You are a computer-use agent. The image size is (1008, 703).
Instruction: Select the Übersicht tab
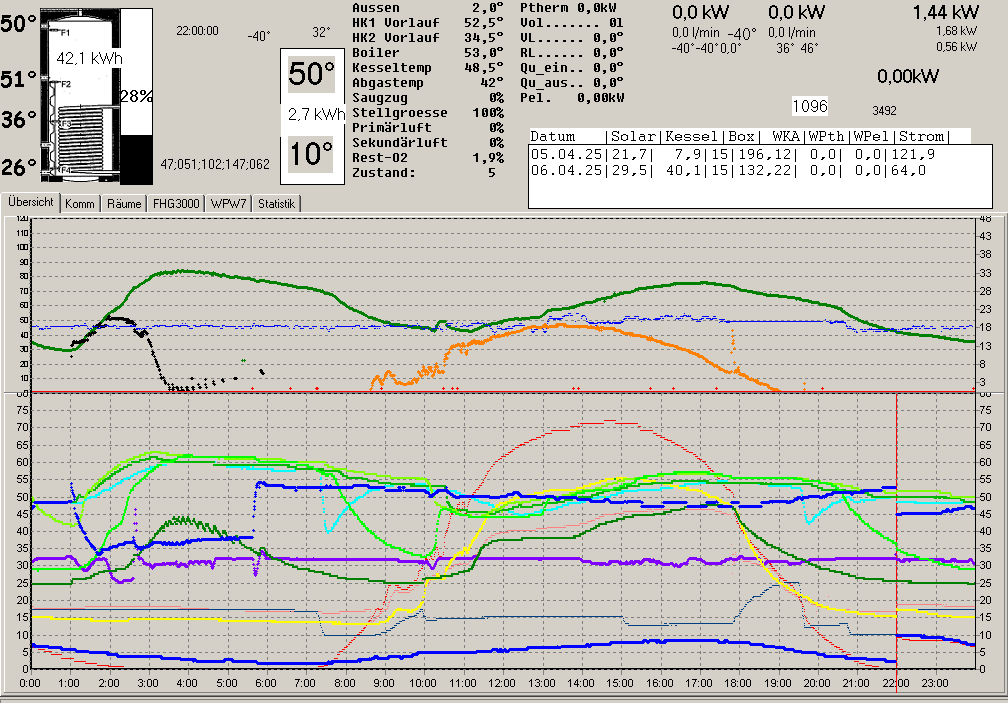(x=30, y=202)
